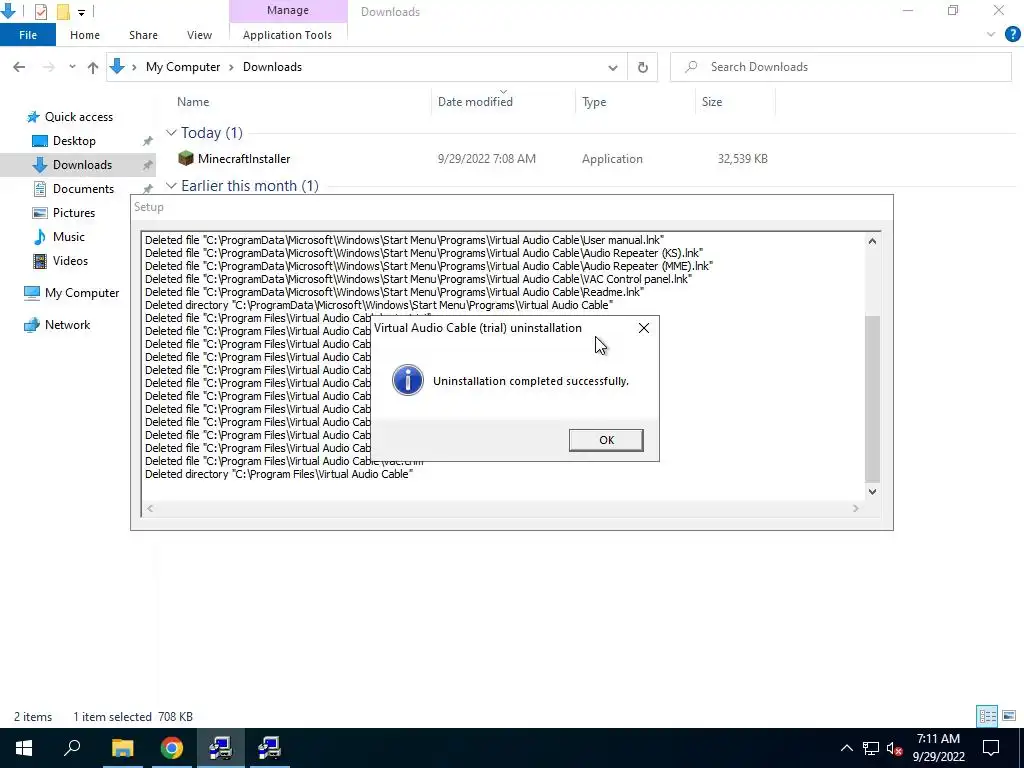Click the Setup log's scroll left arrow

pyautogui.click(x=150, y=508)
